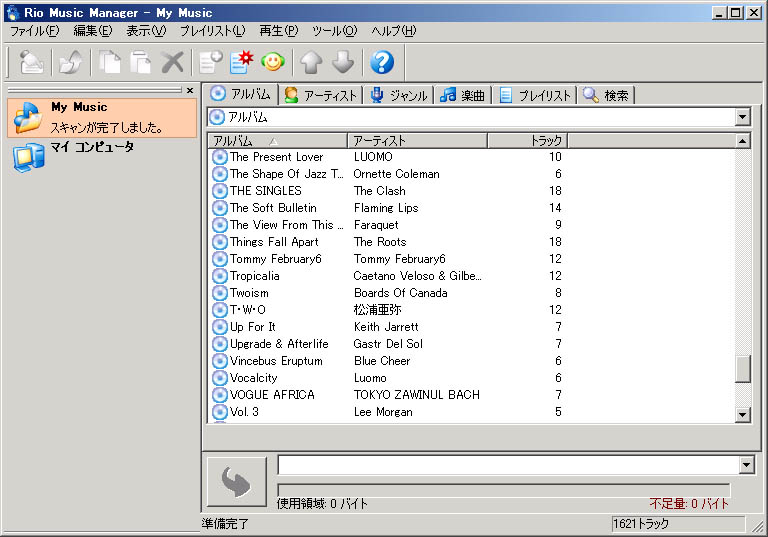The width and height of the screenshot is (768, 537).
Task: Open help with the blue question mark icon
Action: coord(382,62)
